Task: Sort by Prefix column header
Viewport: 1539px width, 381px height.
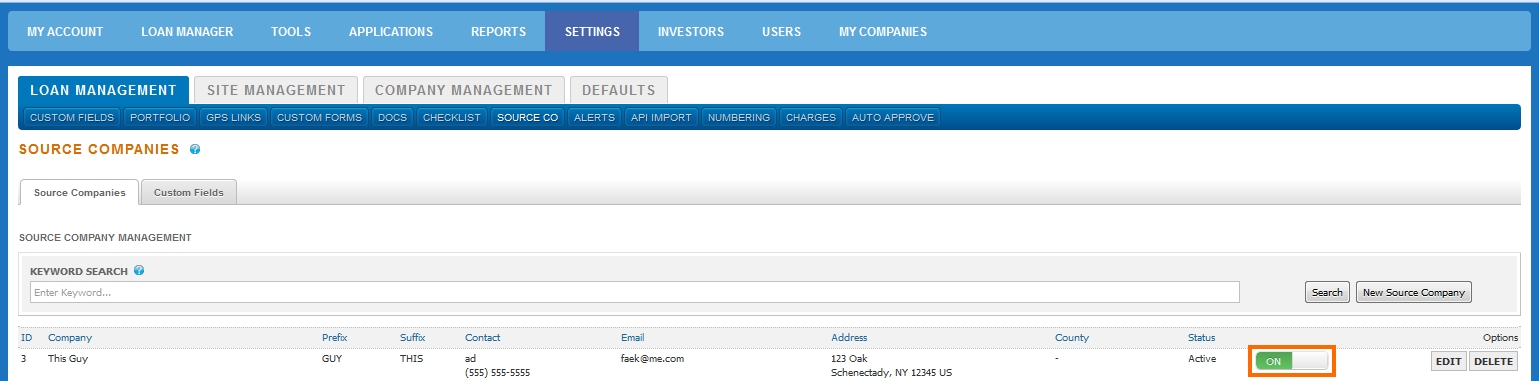Action: [x=335, y=338]
